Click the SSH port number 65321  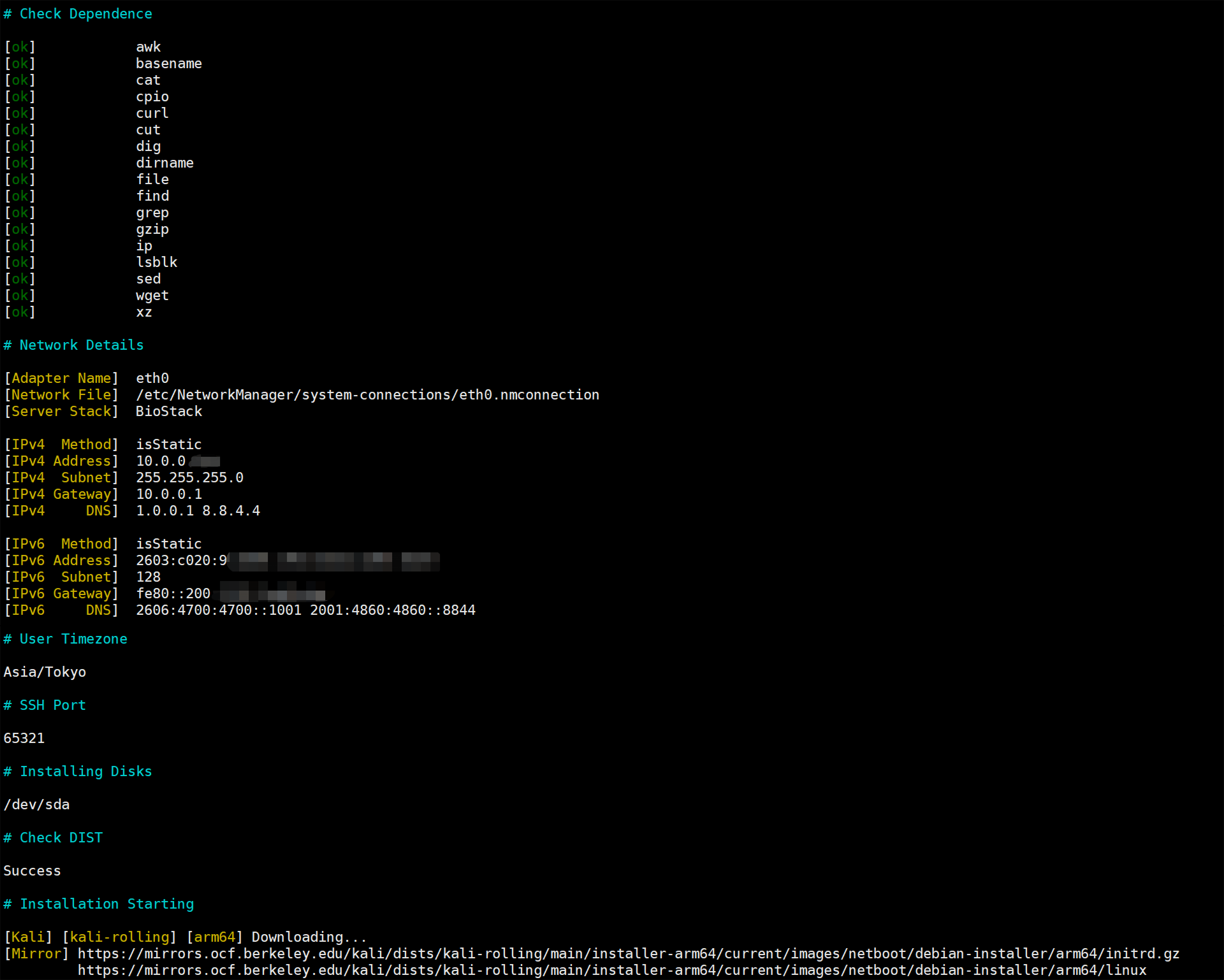(24, 738)
